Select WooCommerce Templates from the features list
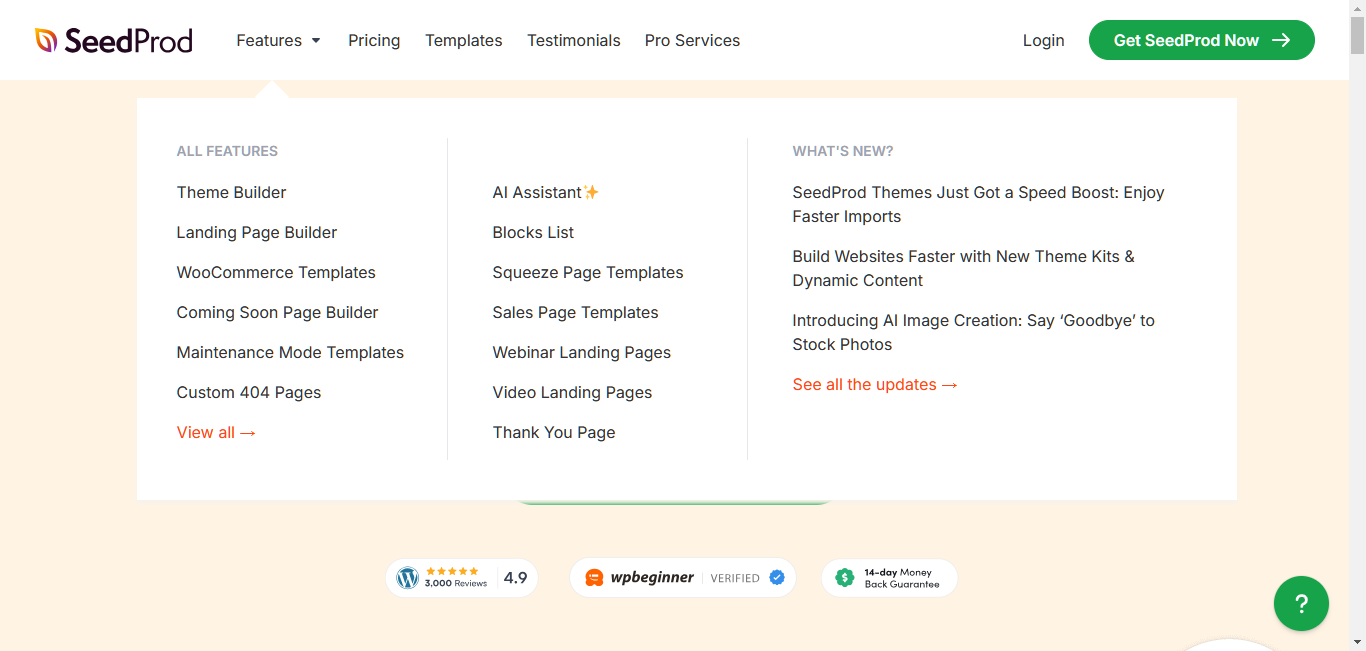 point(276,272)
